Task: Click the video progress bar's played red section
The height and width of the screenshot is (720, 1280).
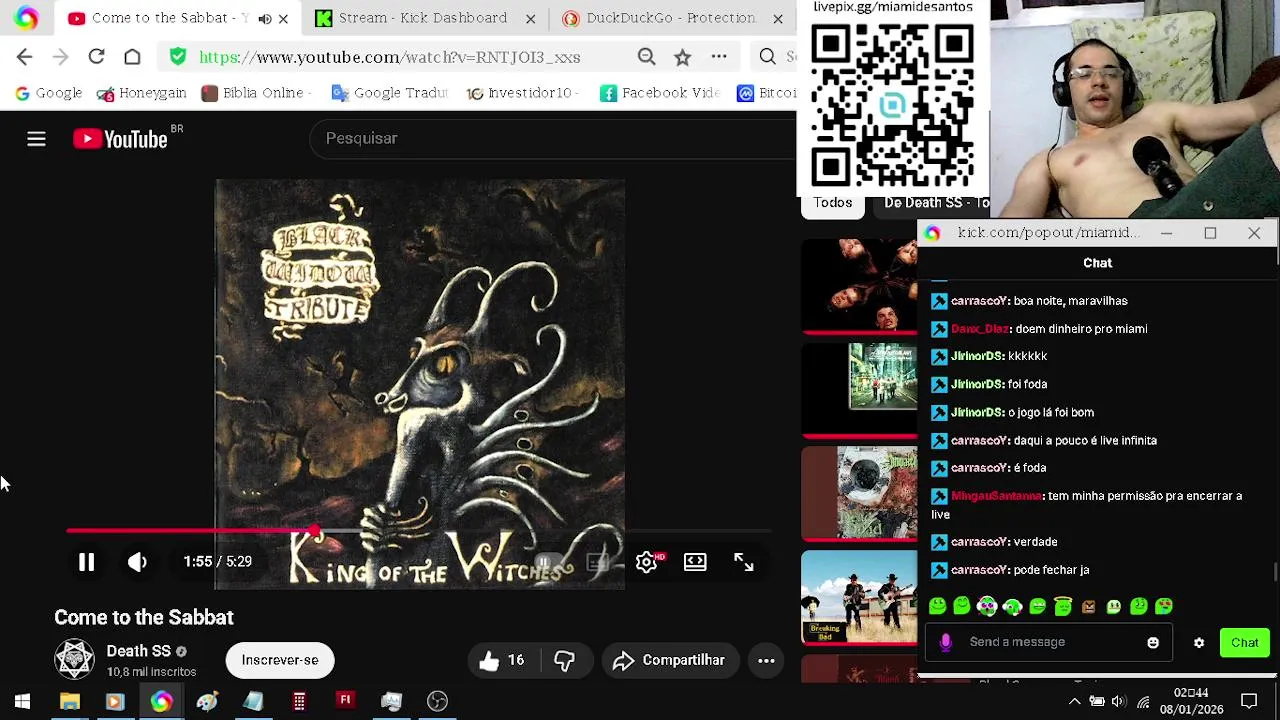Action: pyautogui.click(x=190, y=531)
